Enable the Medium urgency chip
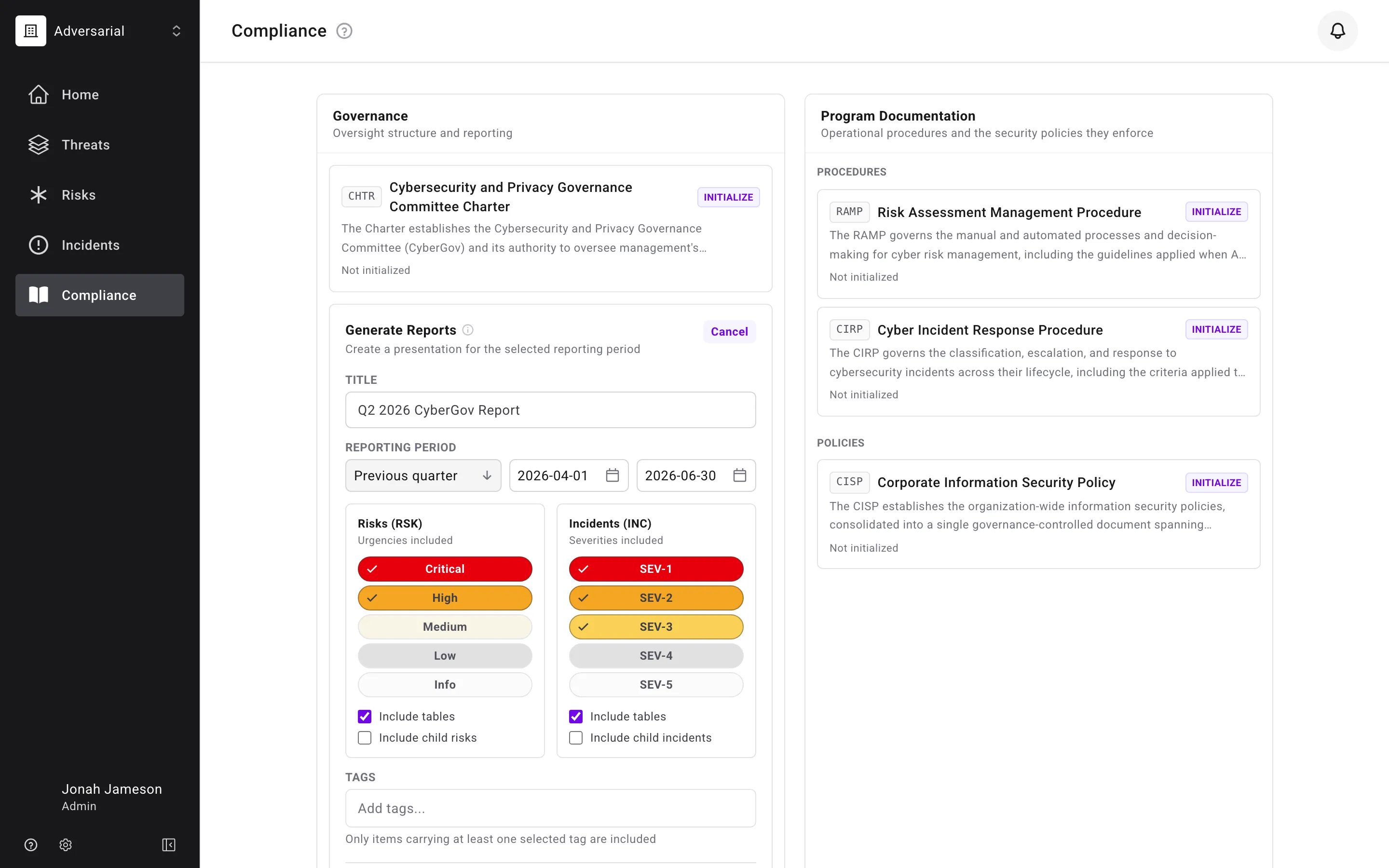 [445, 627]
